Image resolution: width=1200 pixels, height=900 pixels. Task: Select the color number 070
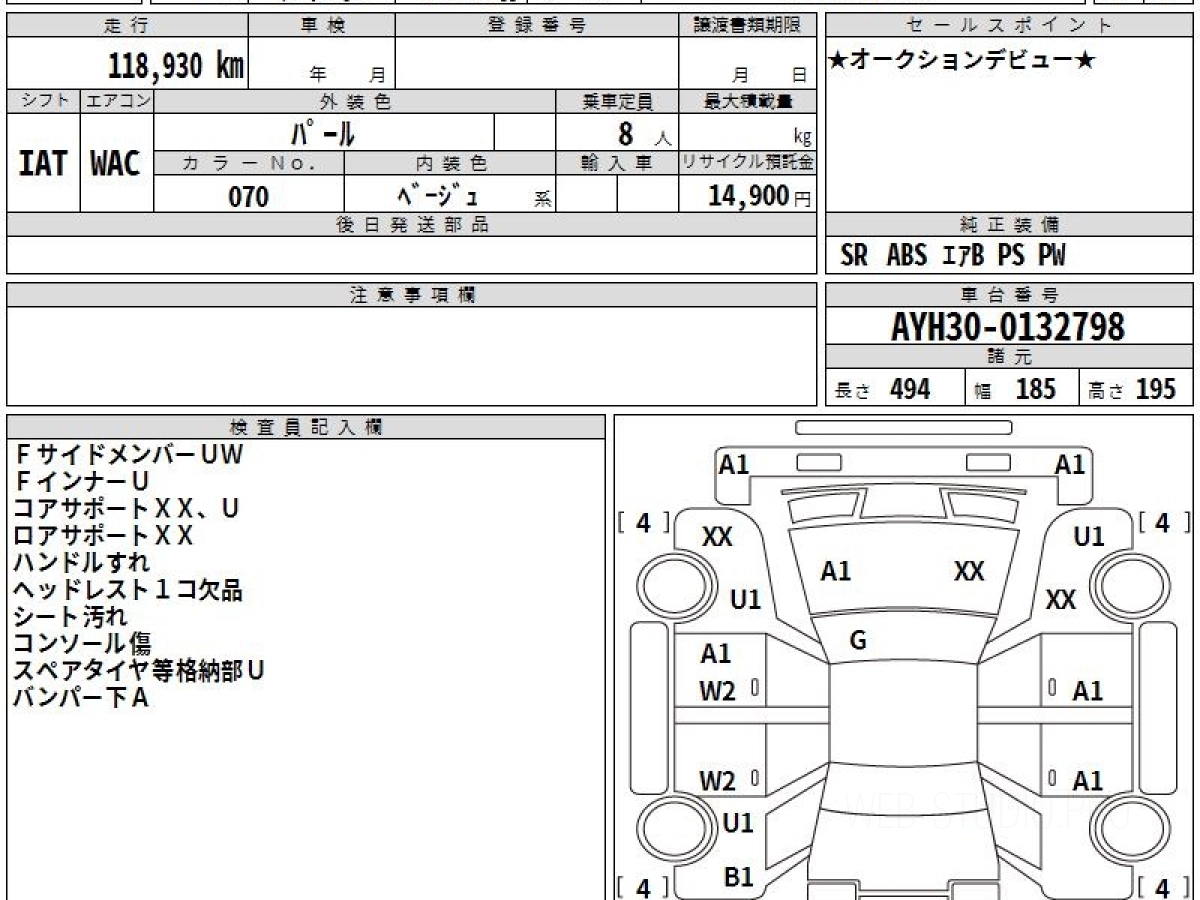(249, 197)
